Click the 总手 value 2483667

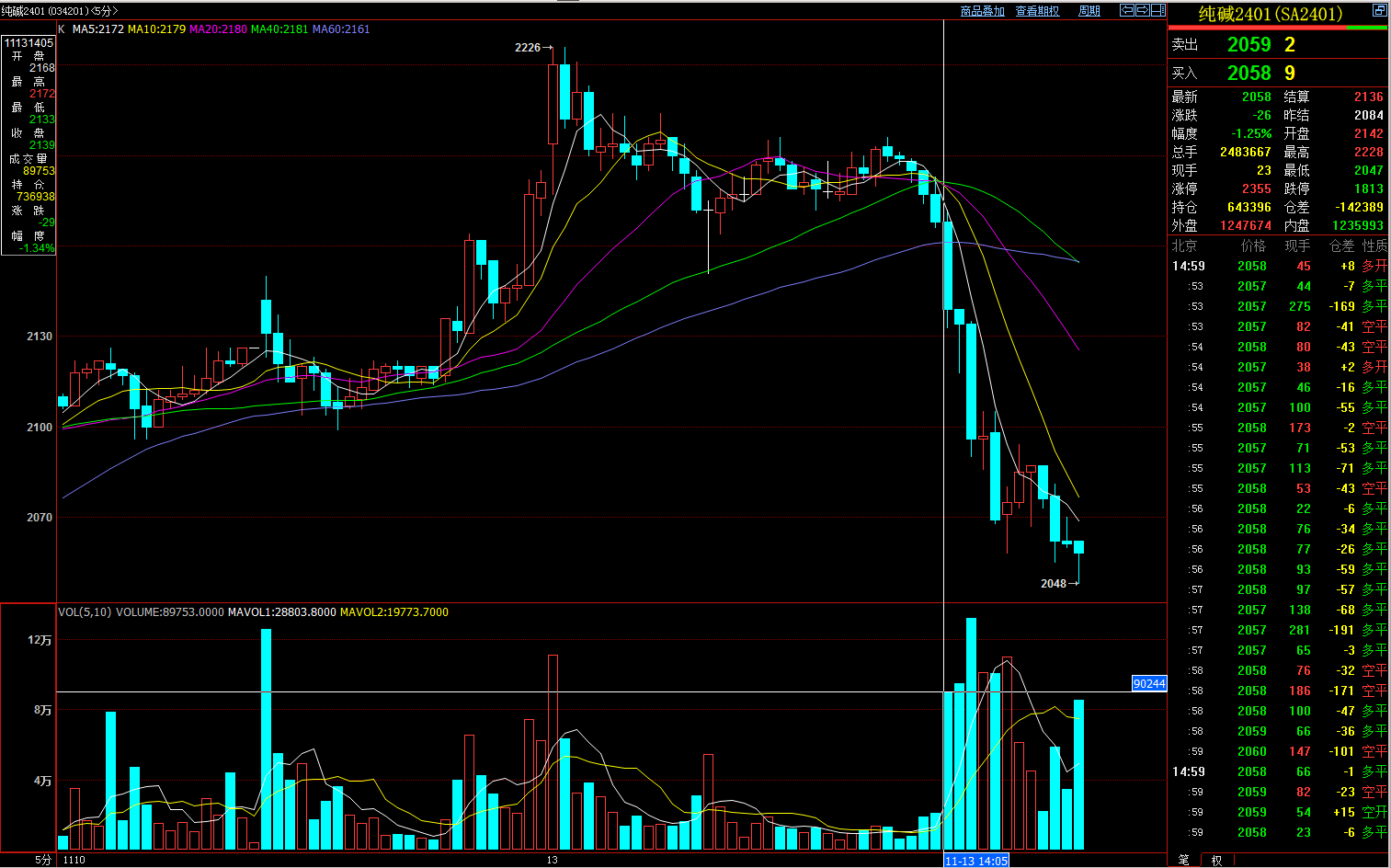tap(1246, 152)
